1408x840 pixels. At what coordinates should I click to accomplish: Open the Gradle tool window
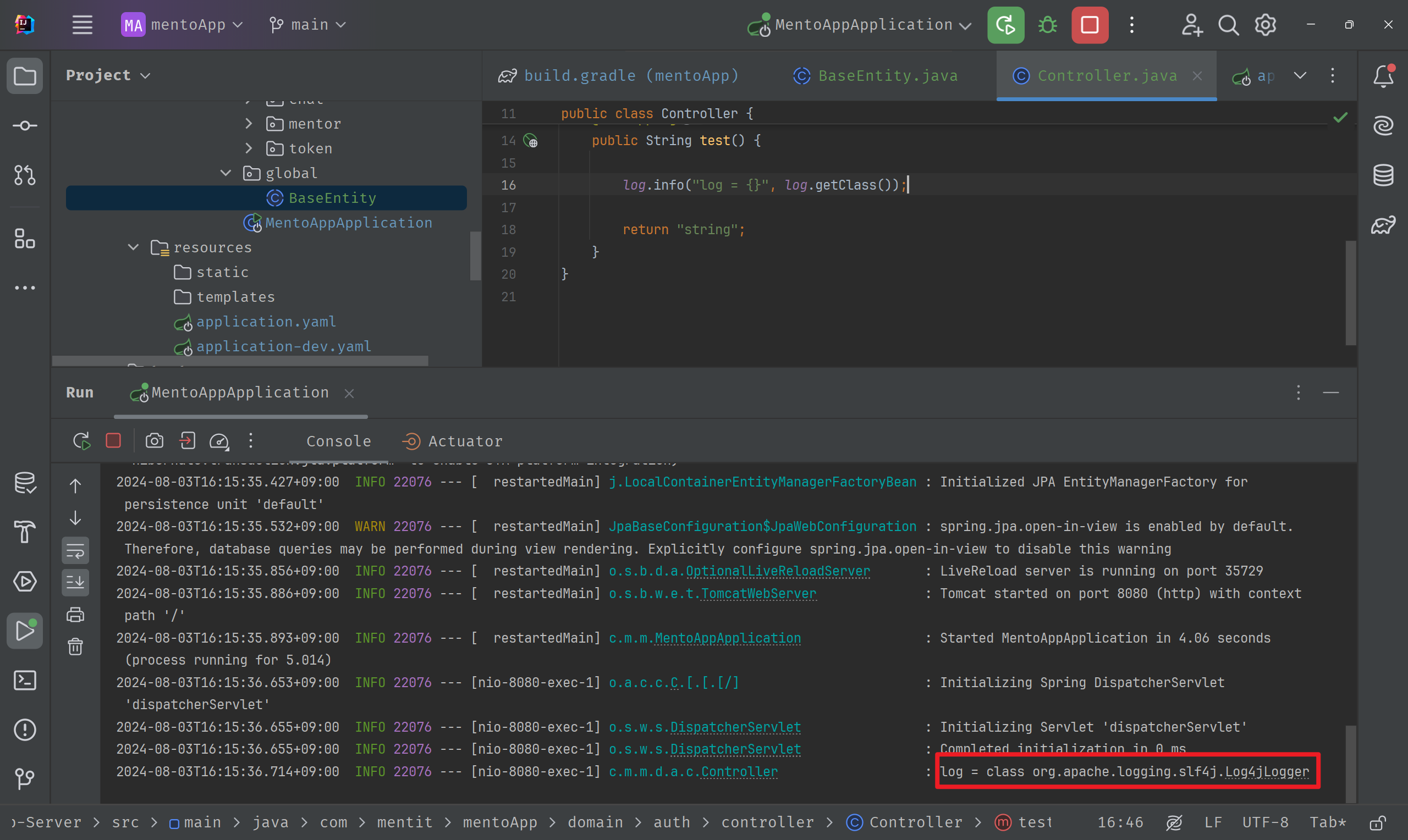[1383, 225]
